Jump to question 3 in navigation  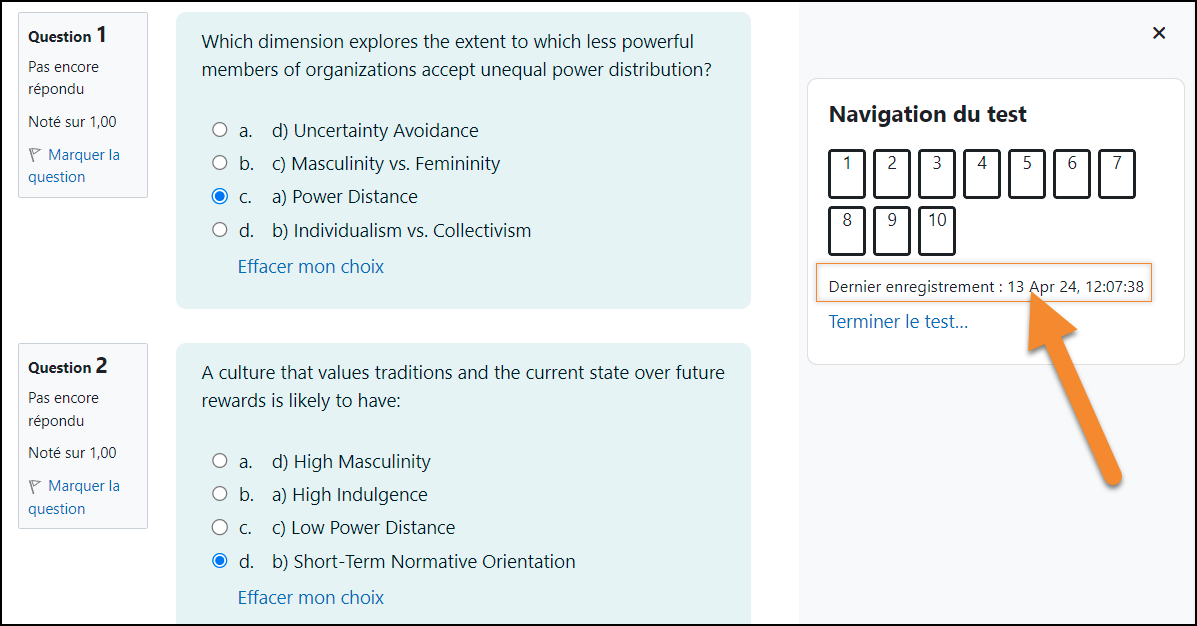click(x=937, y=174)
